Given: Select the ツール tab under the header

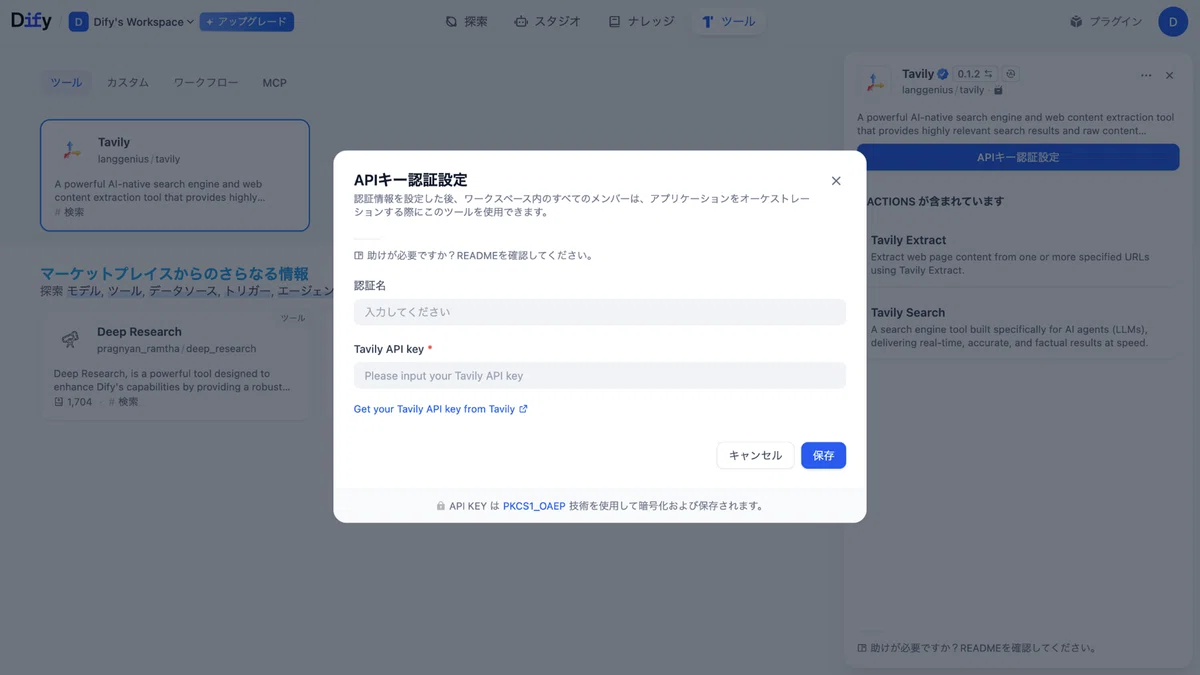Looking at the screenshot, I should 67,82.
